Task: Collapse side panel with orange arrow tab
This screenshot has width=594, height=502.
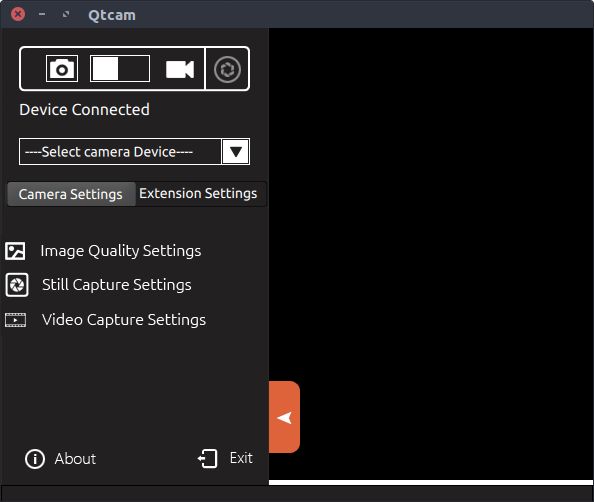Action: pos(284,417)
